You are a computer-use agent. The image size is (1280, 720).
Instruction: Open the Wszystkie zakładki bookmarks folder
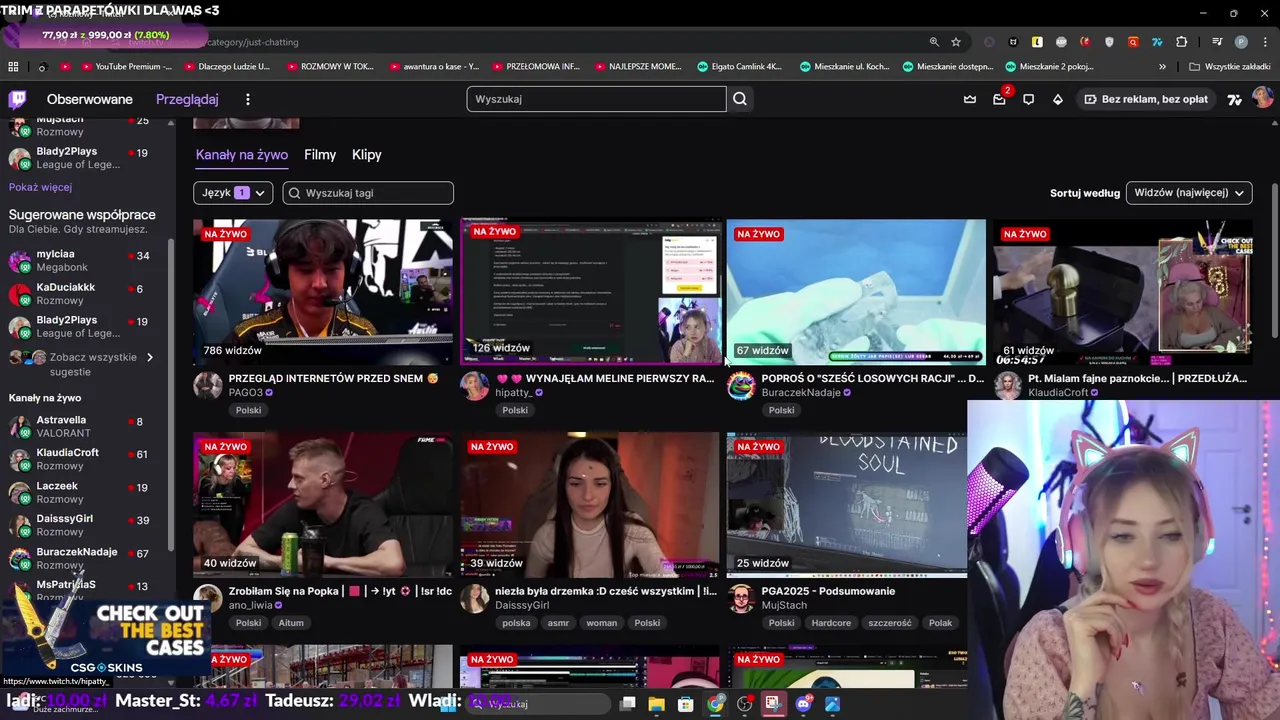click(x=1230, y=67)
